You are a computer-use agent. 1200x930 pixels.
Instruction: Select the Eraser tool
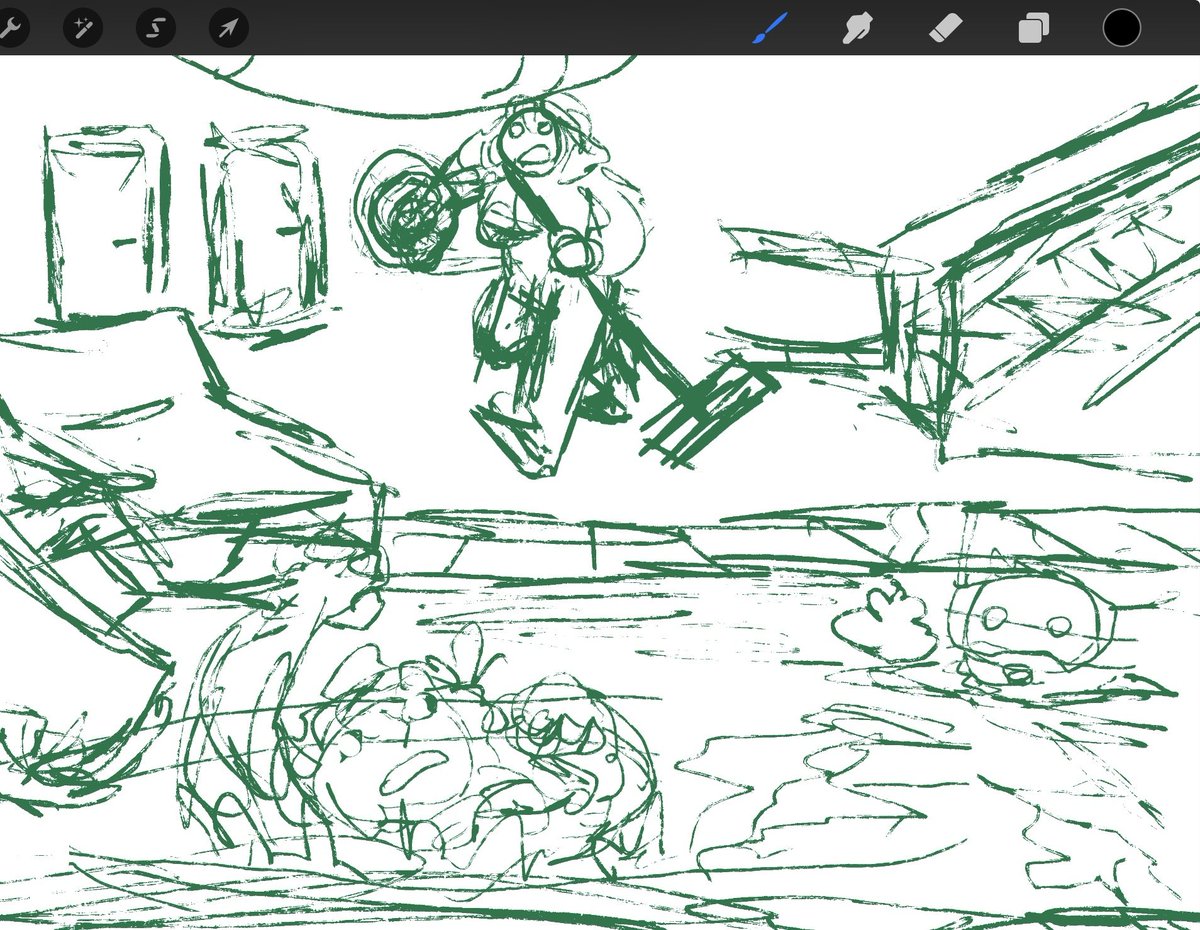(944, 28)
